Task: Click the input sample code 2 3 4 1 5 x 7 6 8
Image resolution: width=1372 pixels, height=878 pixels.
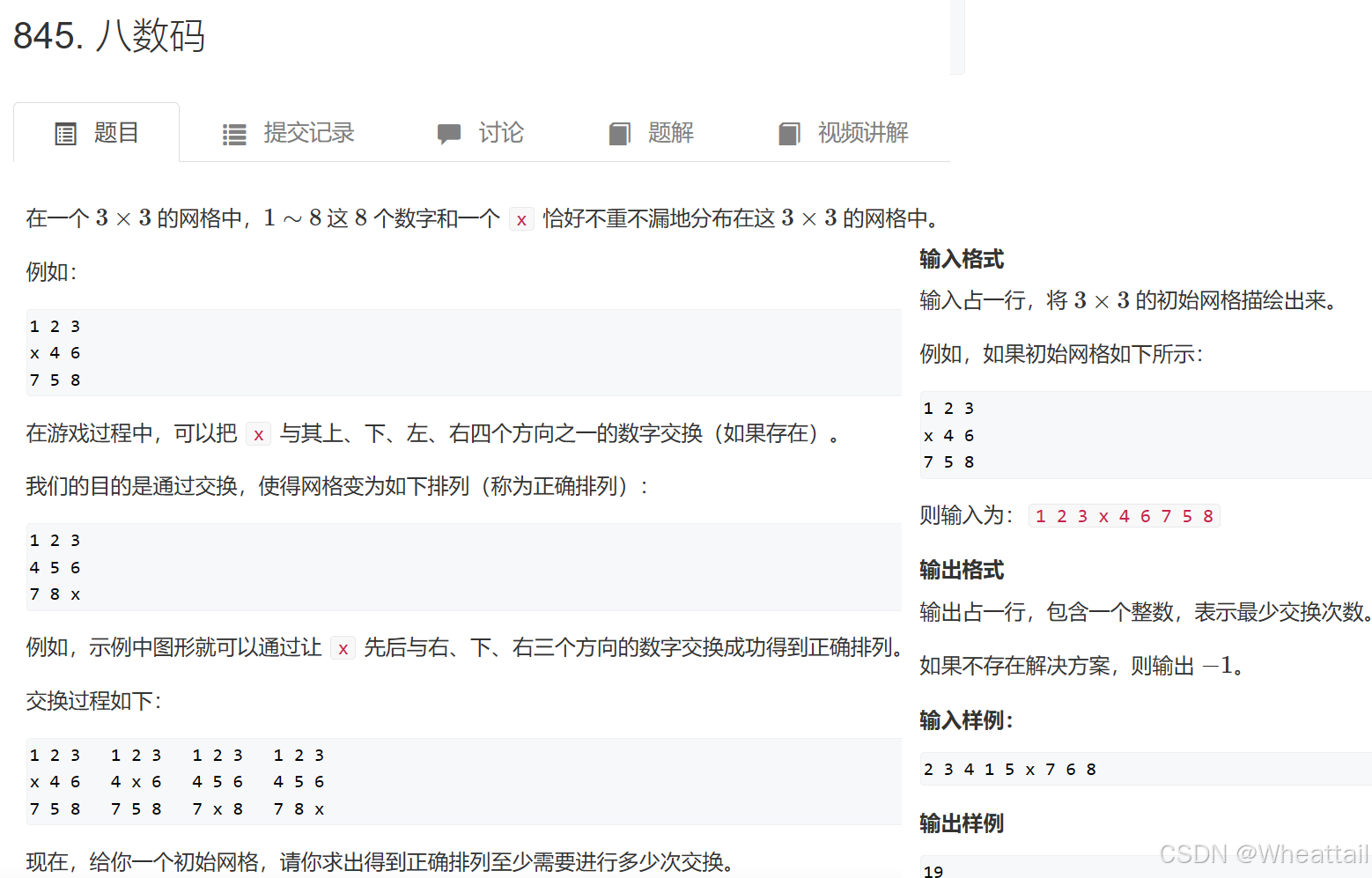Action: pos(1009,769)
